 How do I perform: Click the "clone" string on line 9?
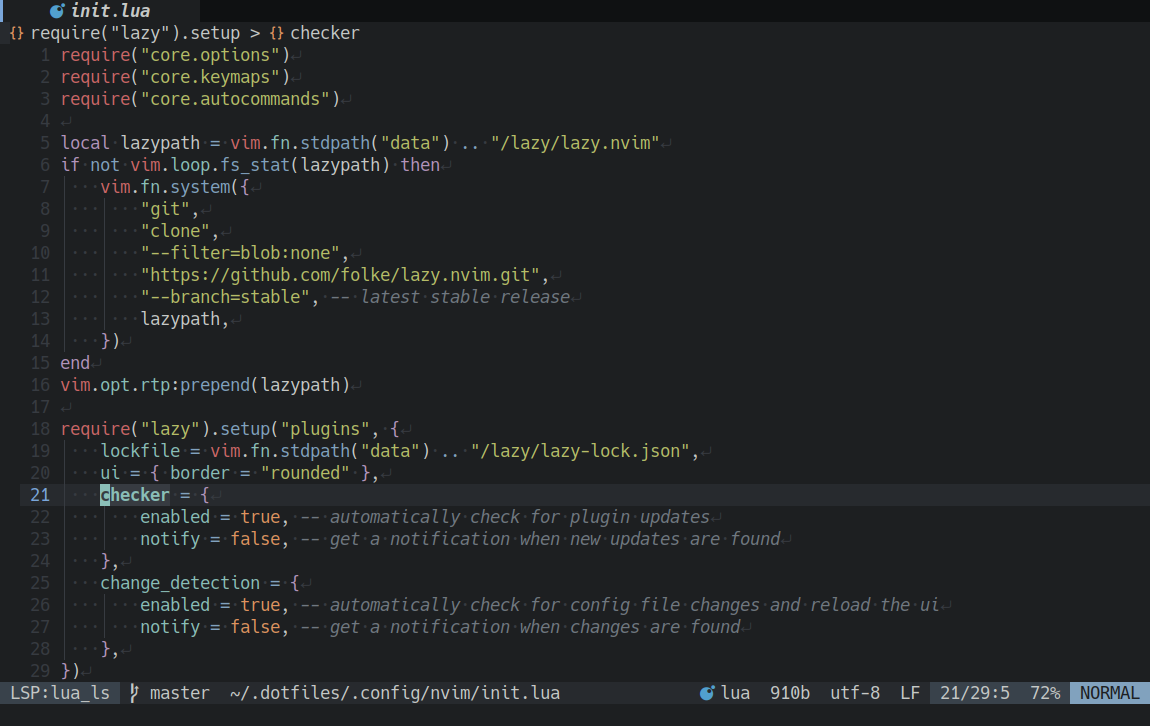(175, 231)
